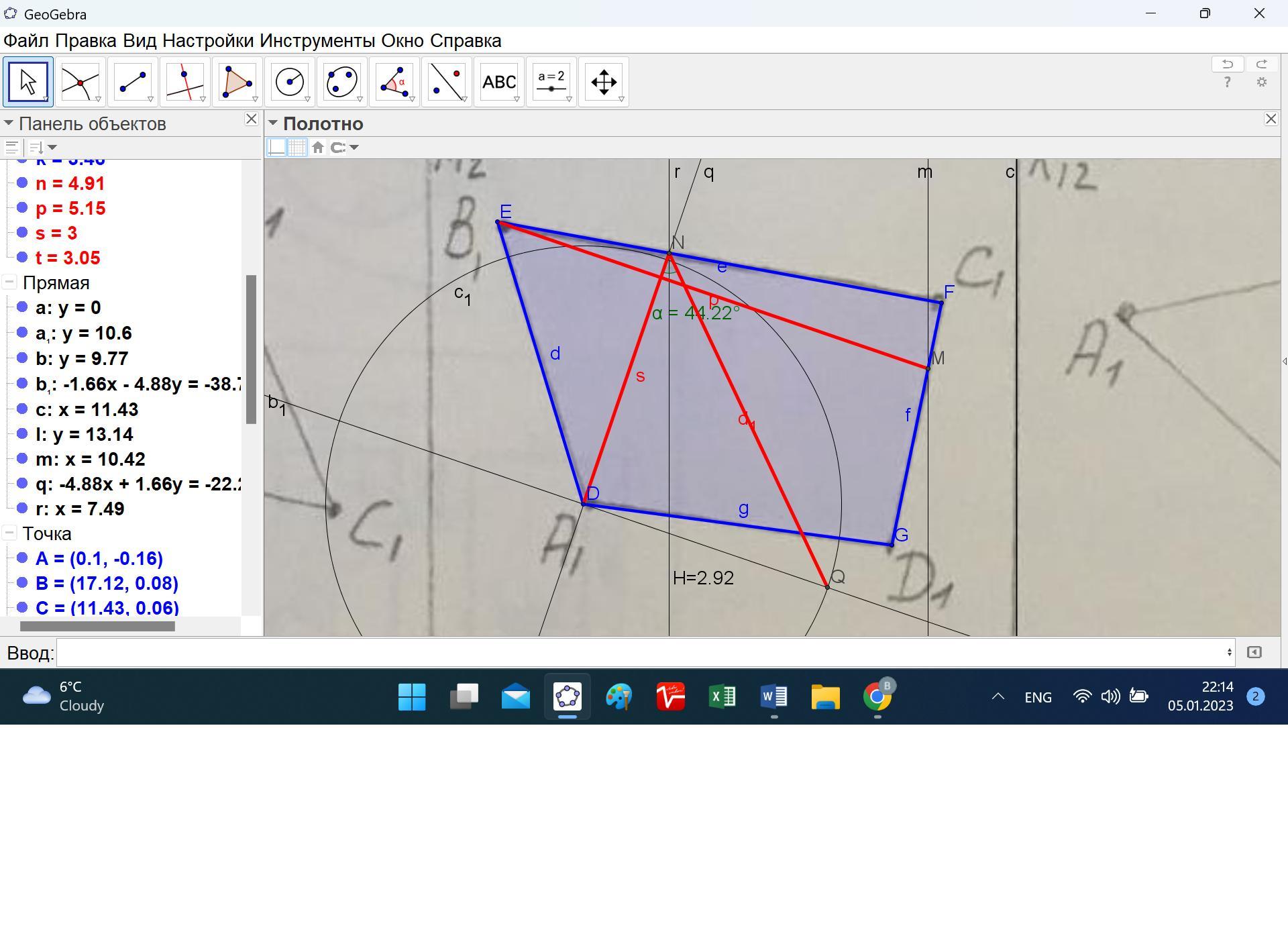Choose the ABC text tool
The image size is (1288, 944).
[x=498, y=82]
